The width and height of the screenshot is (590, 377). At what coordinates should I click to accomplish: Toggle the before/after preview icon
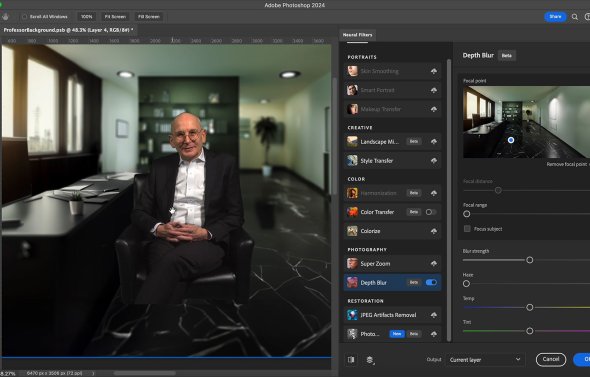point(351,360)
